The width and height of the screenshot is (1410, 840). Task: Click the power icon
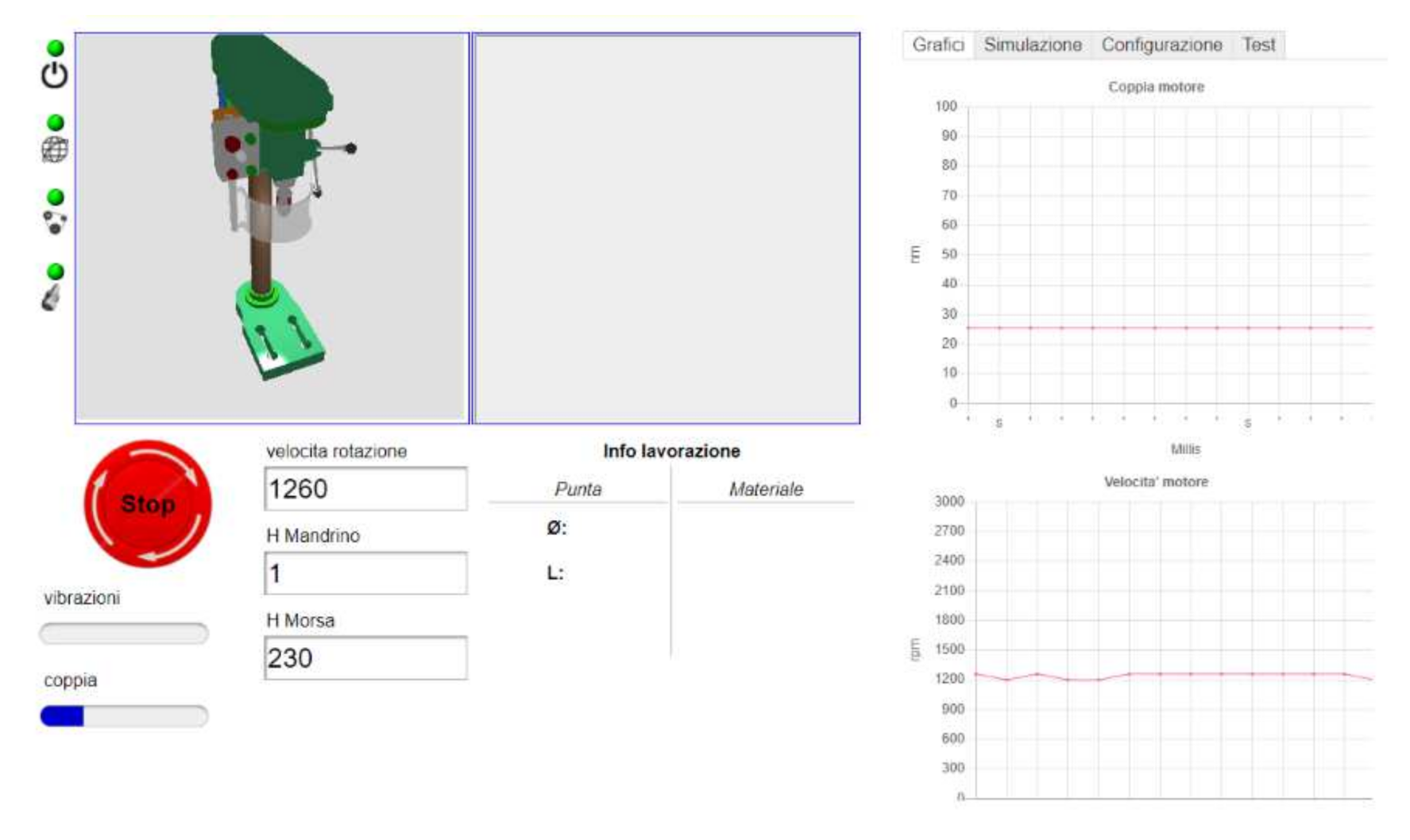point(54,75)
